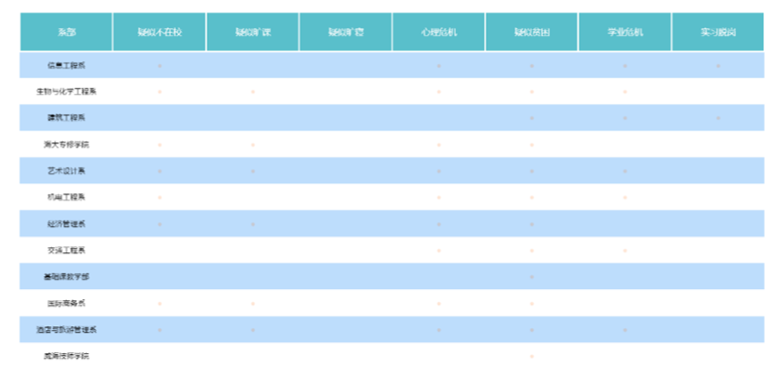
Task: Click 基础课教学部 dot under 疑似贫困
Action: click(531, 277)
